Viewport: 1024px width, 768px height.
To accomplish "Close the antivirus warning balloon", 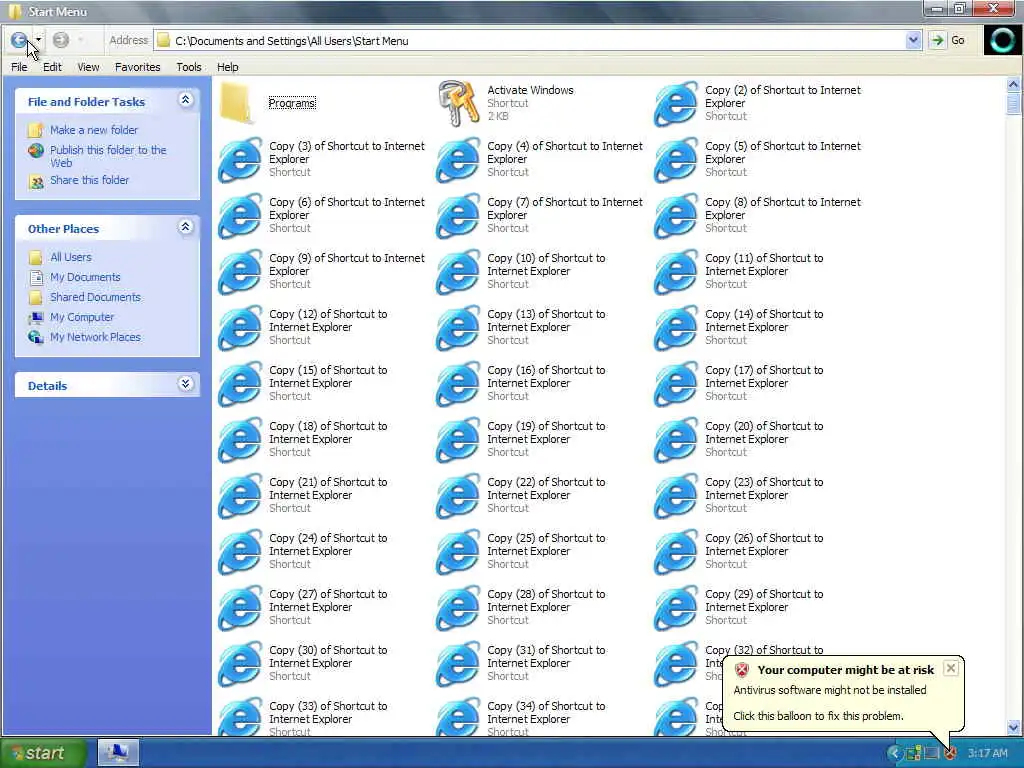I will tap(951, 668).
